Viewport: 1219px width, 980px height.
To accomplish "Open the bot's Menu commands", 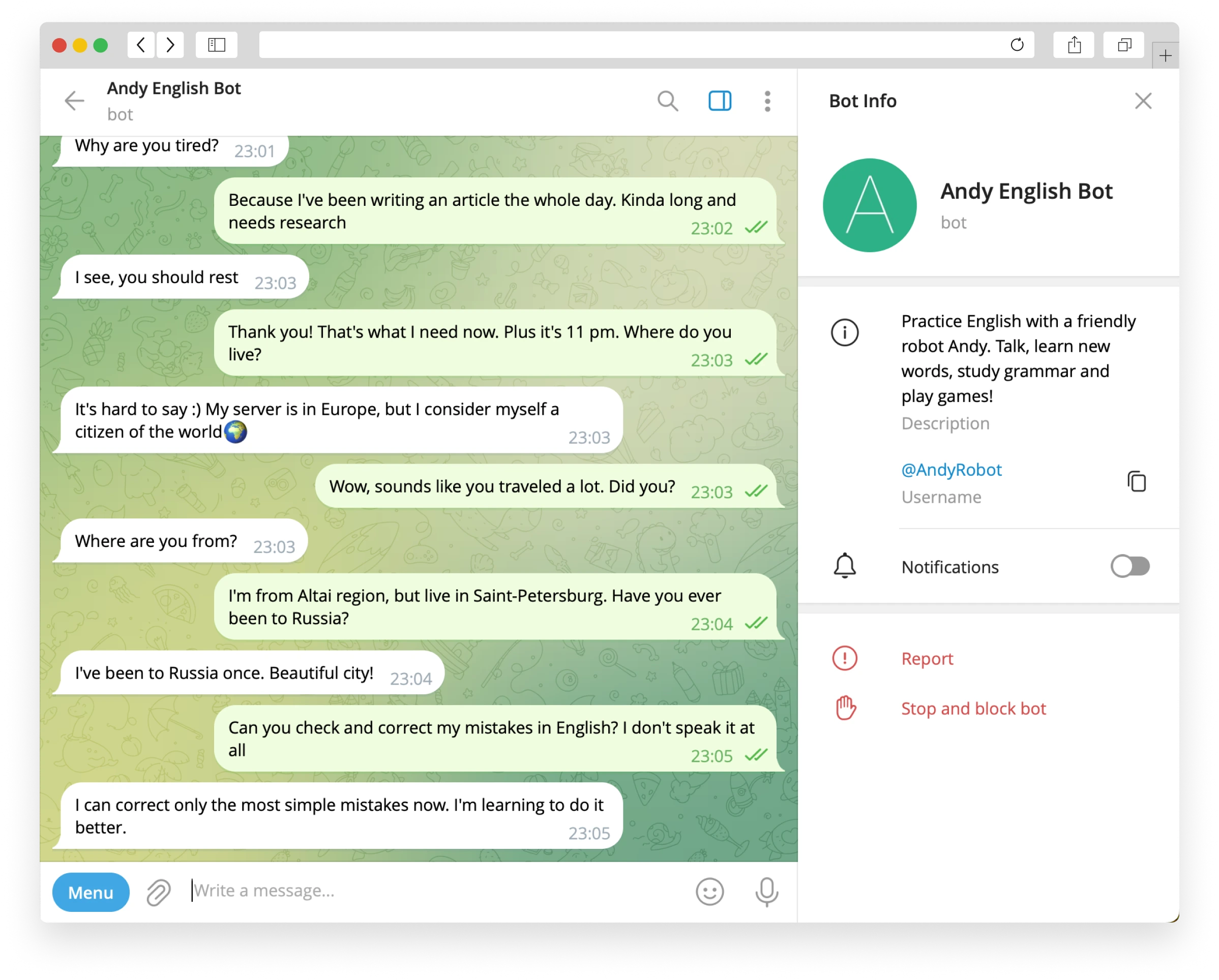I will point(91,892).
